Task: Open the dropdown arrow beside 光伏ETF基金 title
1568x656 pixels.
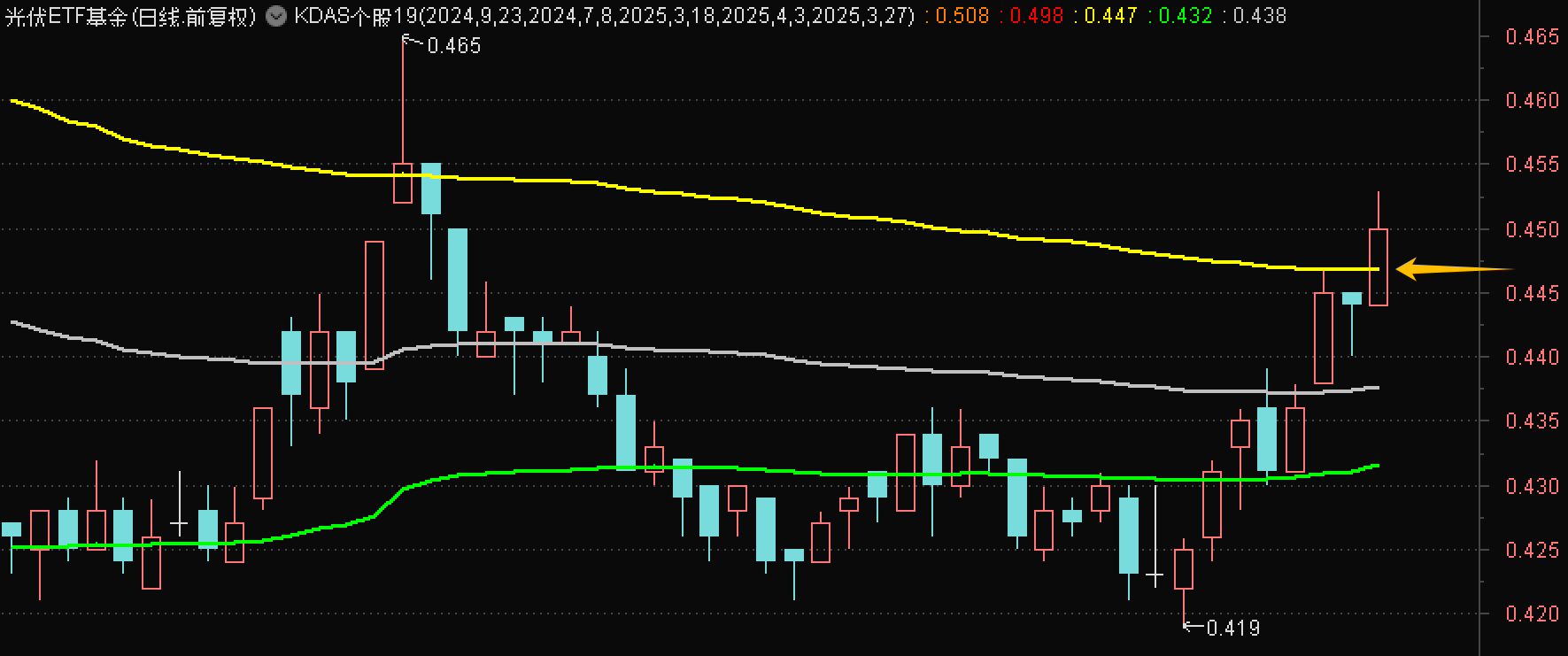Action: pos(276,16)
